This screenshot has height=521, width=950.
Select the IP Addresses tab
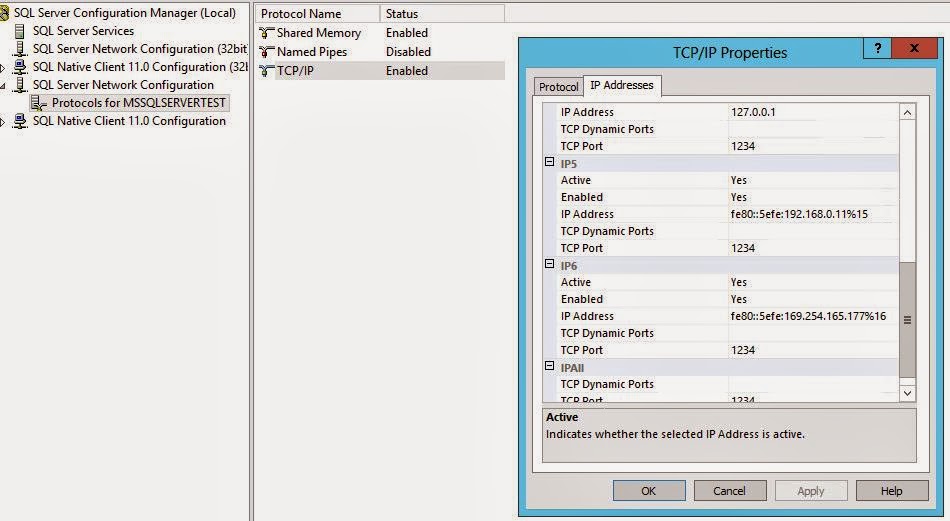tap(622, 85)
